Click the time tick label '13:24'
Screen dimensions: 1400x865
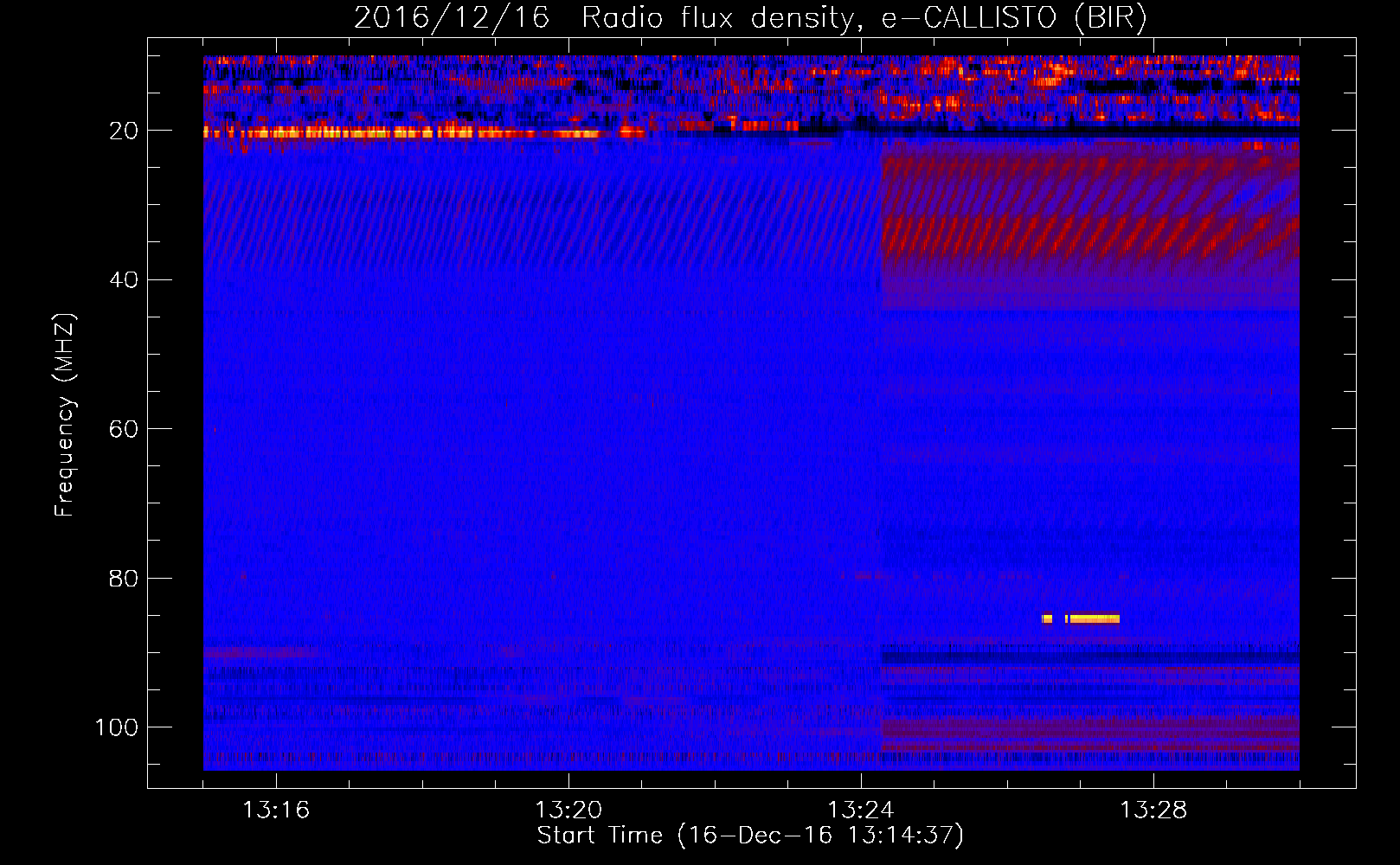coord(861,811)
